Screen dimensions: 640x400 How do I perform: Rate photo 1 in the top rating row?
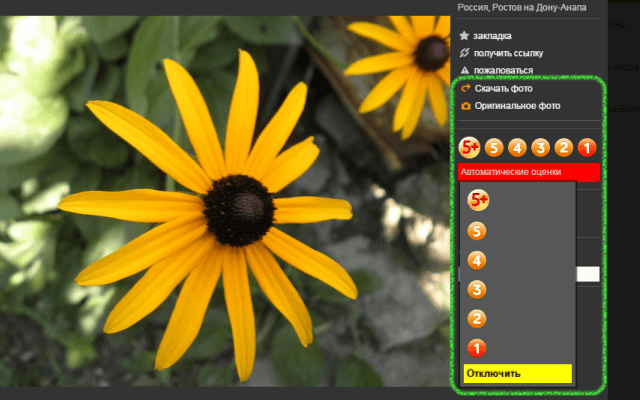(587, 148)
